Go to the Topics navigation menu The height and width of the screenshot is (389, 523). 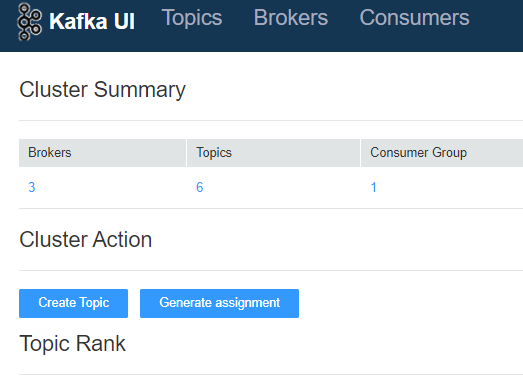pyautogui.click(x=192, y=17)
